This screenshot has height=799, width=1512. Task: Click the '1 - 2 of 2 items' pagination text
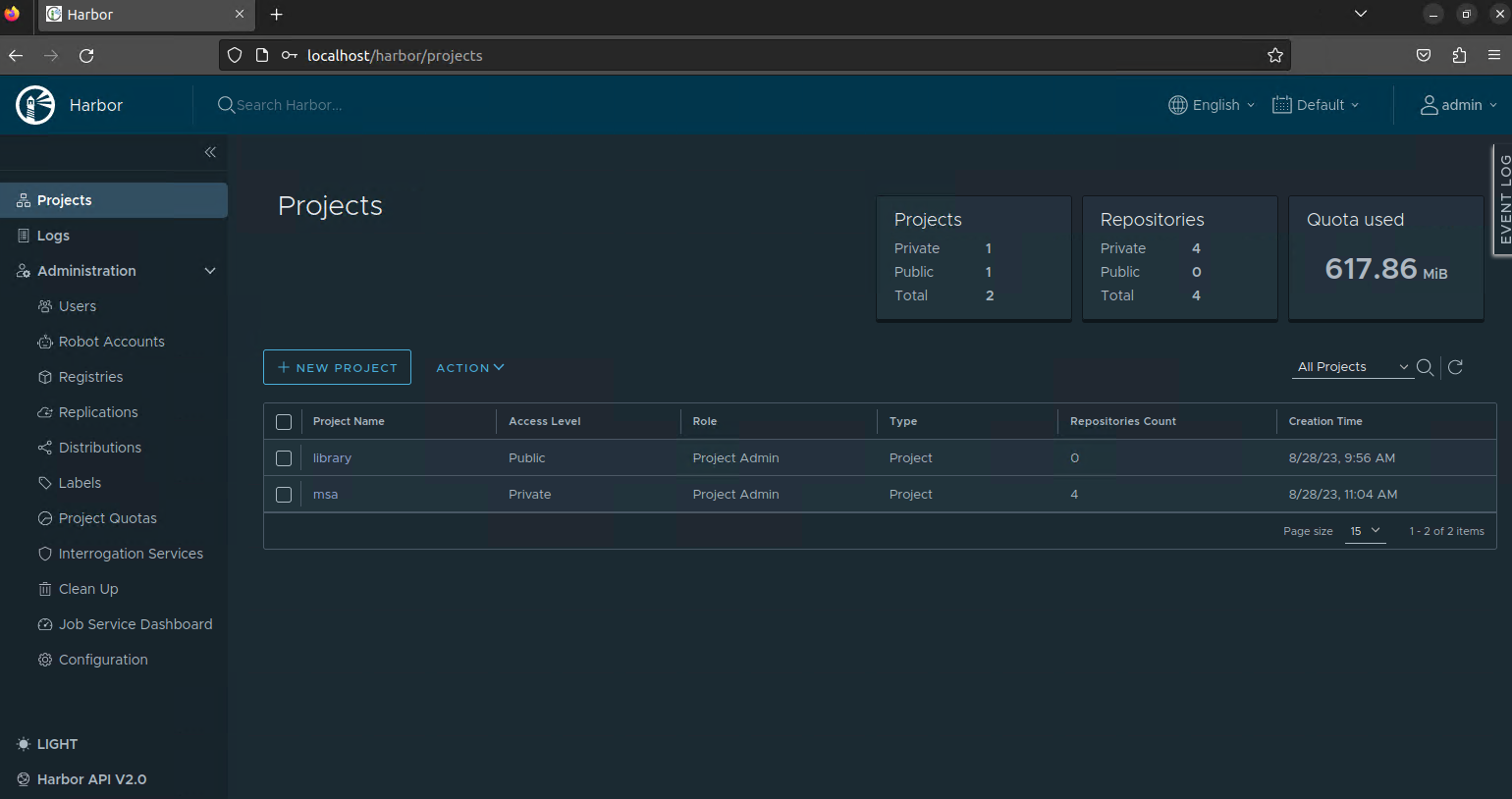click(1447, 531)
